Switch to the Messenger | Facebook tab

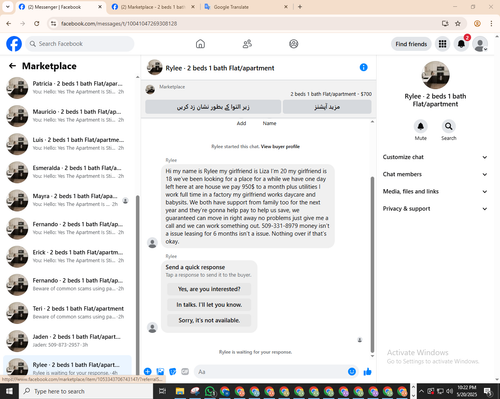point(60,7)
